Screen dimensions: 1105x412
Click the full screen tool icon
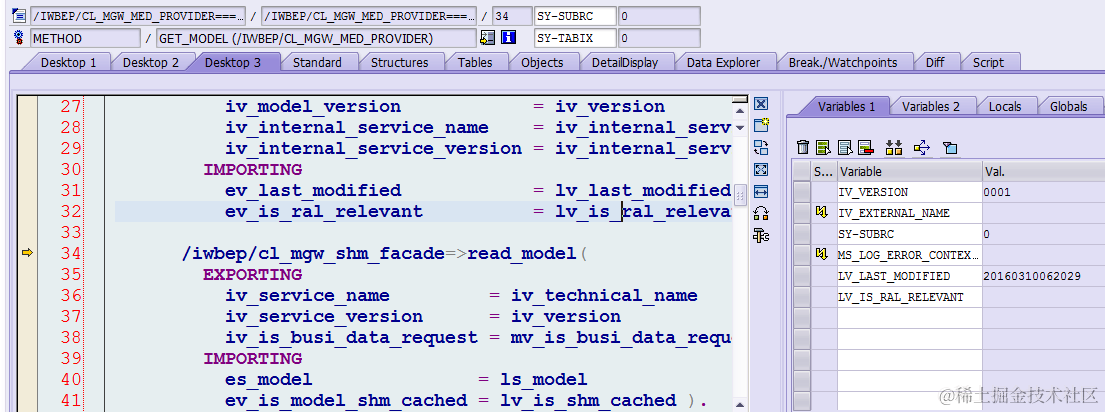point(760,170)
